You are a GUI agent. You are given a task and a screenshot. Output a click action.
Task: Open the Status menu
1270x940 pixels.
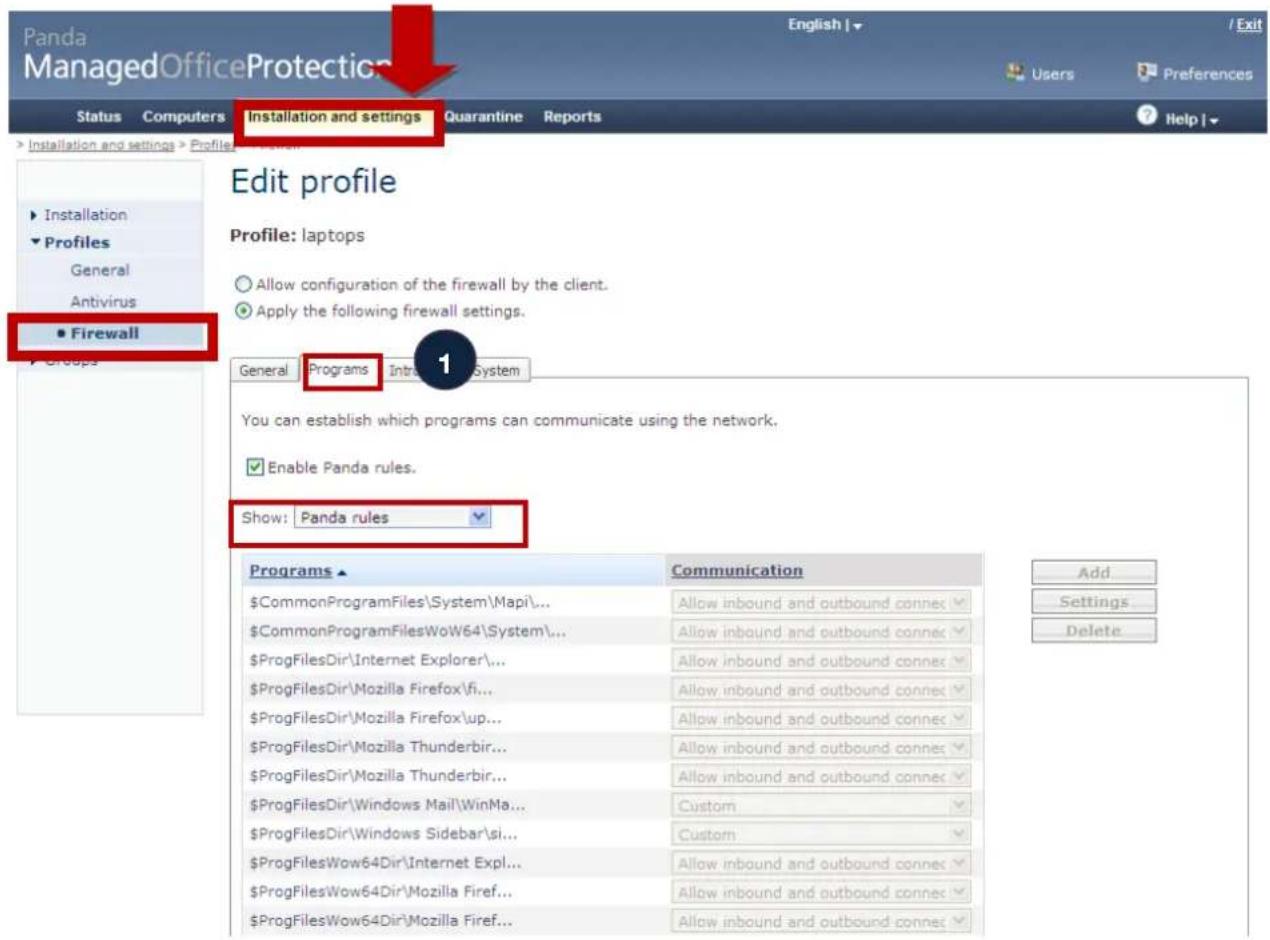(x=98, y=117)
